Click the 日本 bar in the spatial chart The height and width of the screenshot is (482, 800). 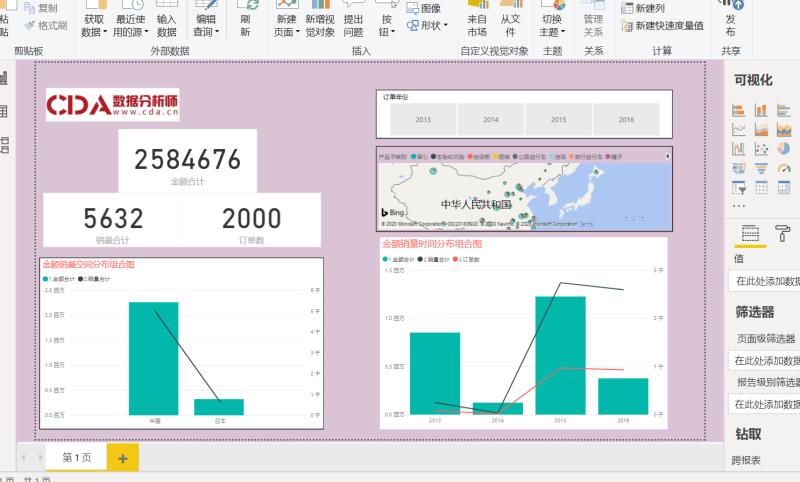click(x=219, y=407)
